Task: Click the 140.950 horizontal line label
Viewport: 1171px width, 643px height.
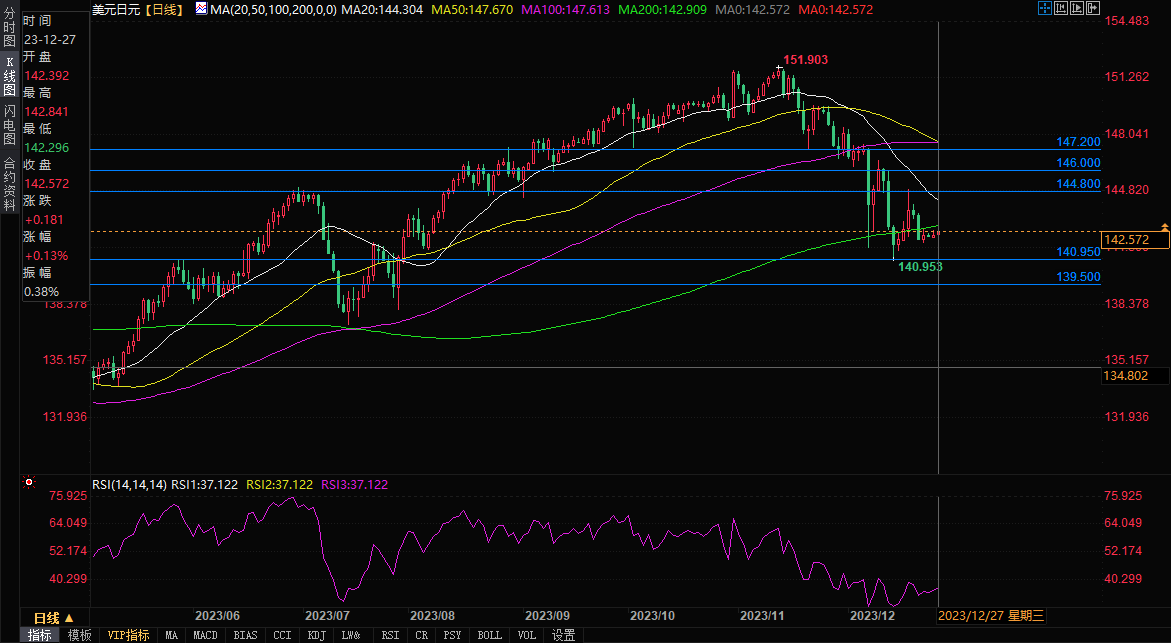Action: pyautogui.click(x=1078, y=252)
